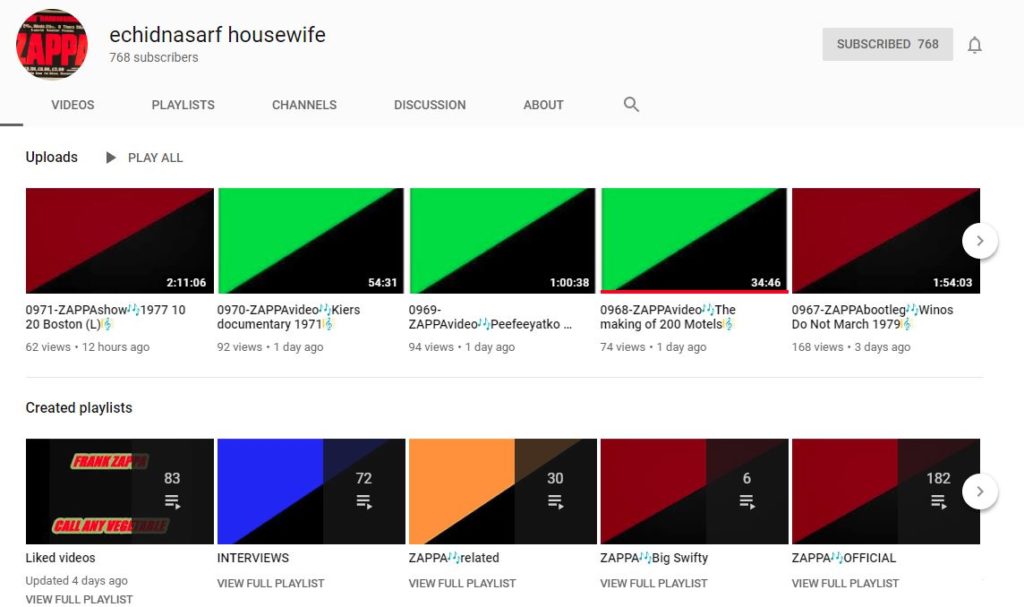Open title 0967-ZAPPAbootleg Winos Do Not March
The image size is (1024, 607).
(x=872, y=317)
